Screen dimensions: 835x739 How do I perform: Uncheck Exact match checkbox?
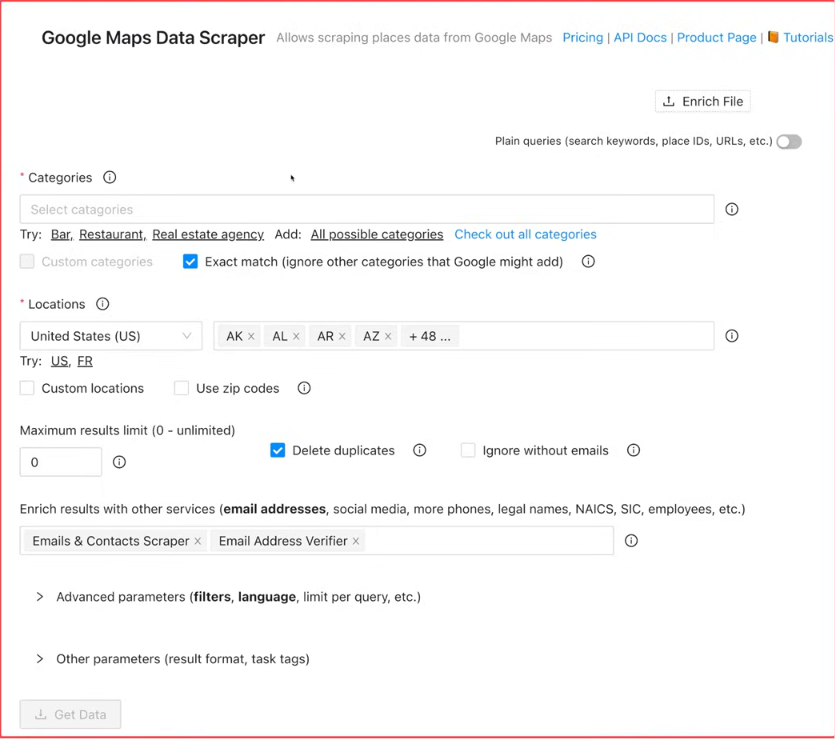[190, 261]
